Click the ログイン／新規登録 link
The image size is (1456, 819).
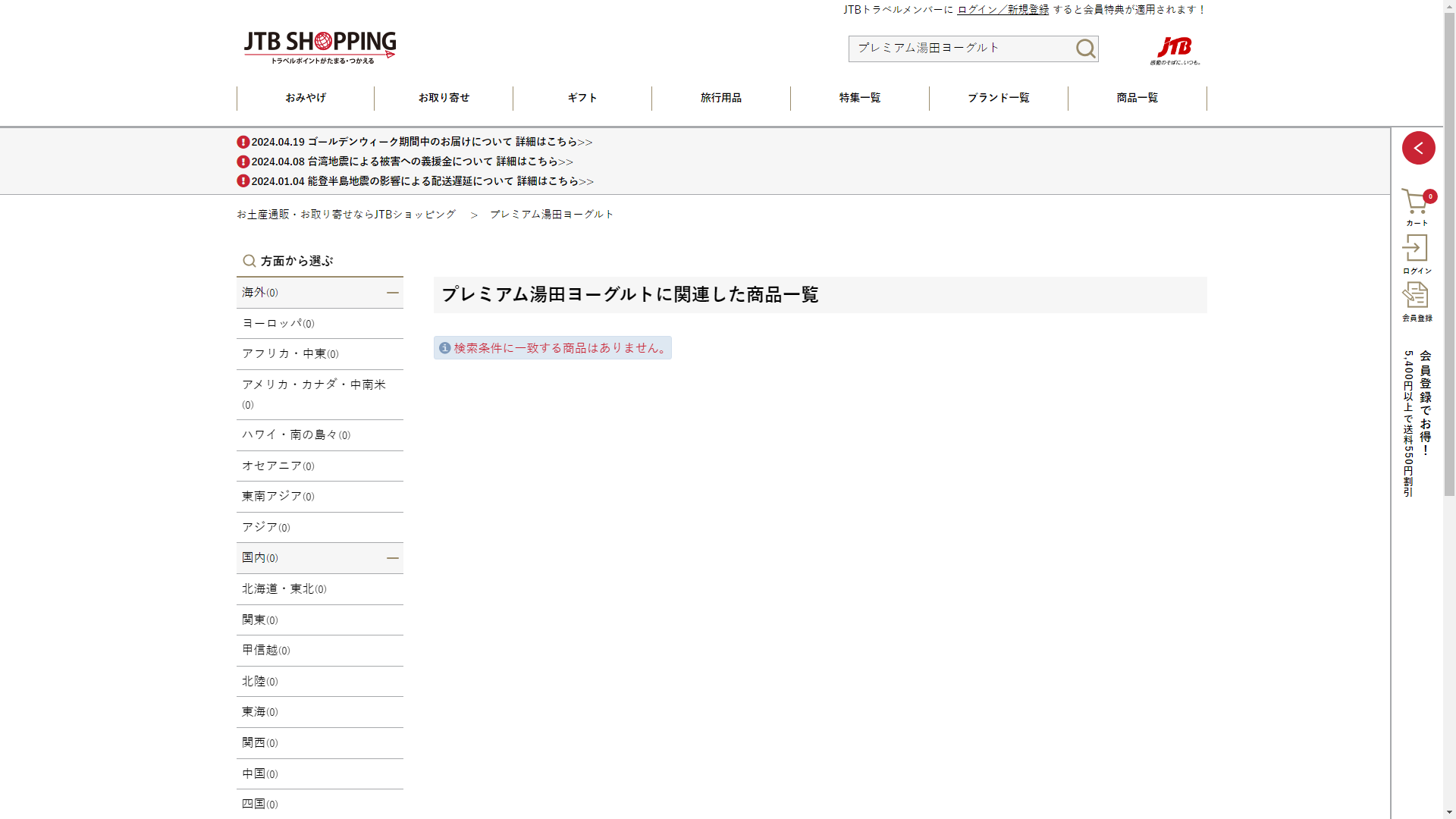(1003, 10)
